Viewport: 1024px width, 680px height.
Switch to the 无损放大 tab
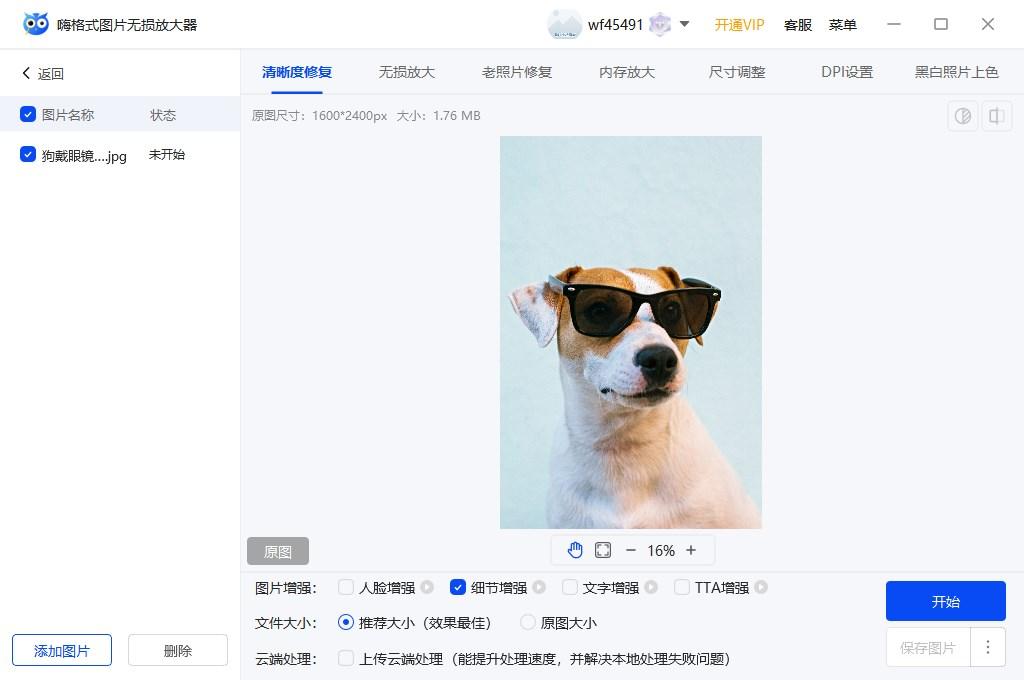(x=406, y=72)
